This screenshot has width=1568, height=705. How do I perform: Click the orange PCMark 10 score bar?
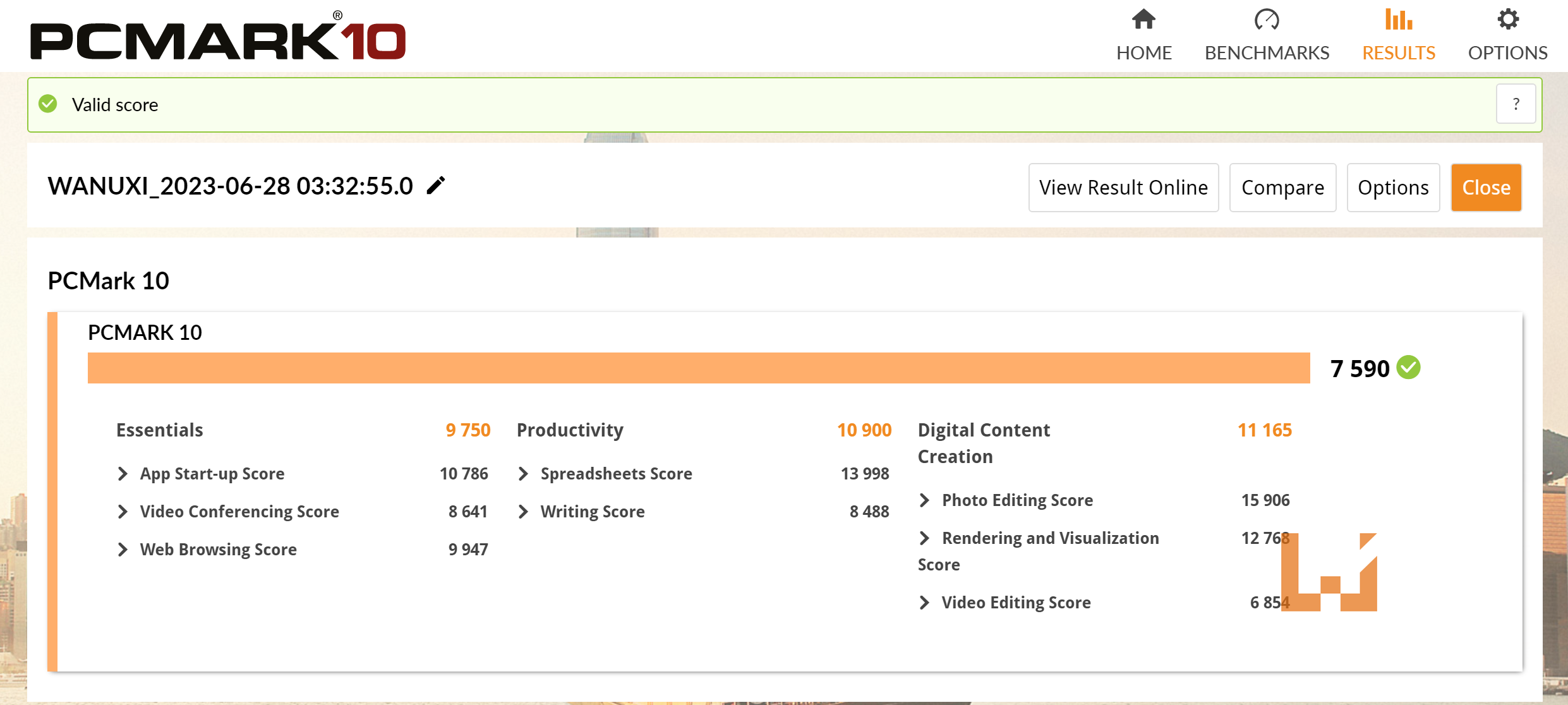pos(698,368)
